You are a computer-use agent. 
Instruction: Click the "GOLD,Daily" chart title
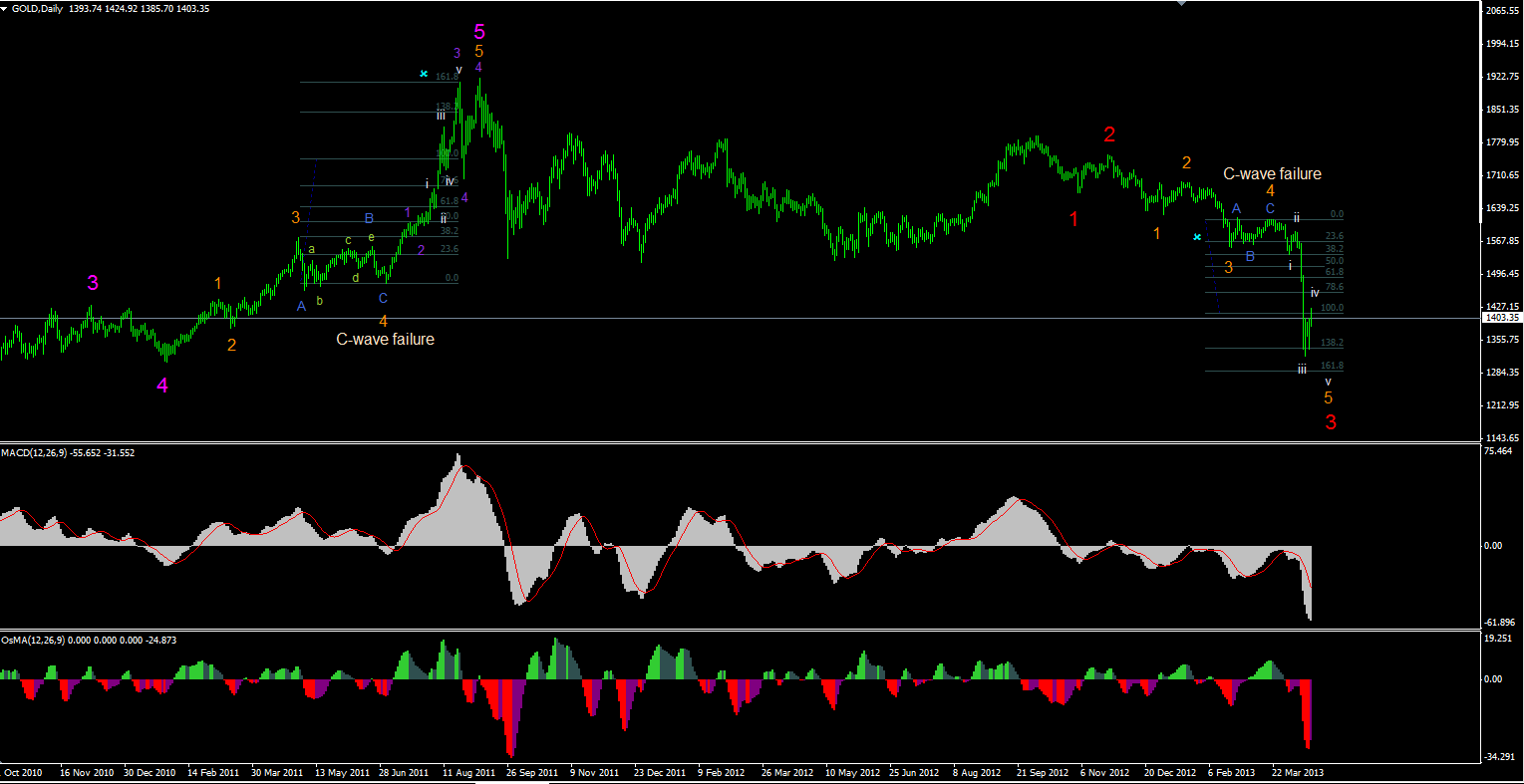click(x=38, y=8)
